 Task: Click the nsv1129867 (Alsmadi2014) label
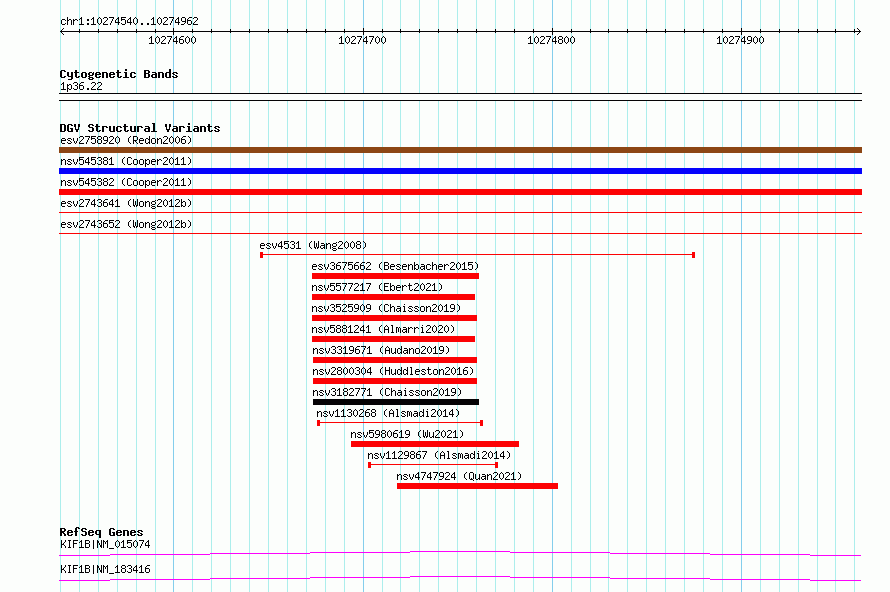(439, 455)
